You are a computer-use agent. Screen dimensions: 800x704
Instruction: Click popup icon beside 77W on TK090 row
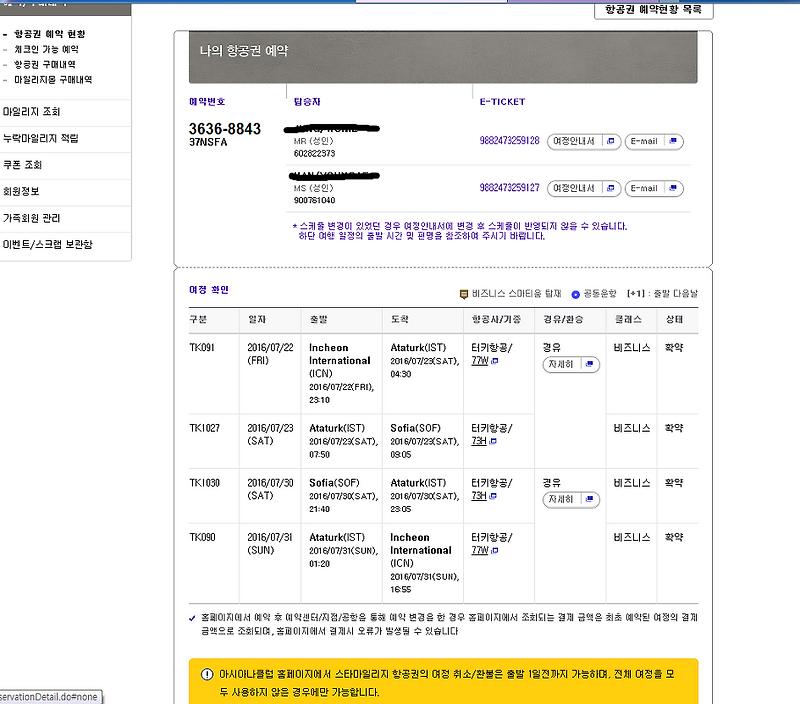coord(494,551)
